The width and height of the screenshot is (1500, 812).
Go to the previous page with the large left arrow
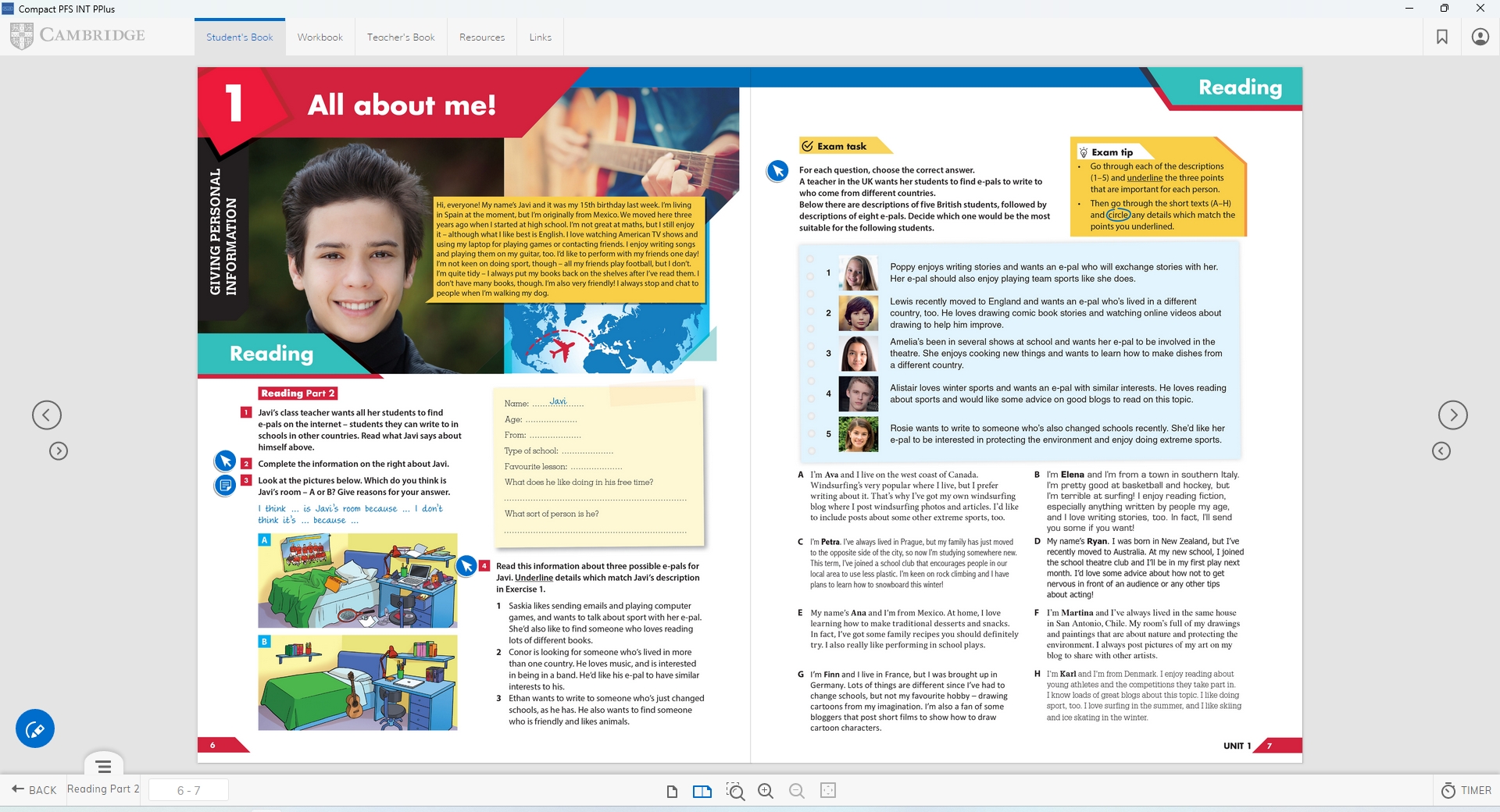click(47, 415)
